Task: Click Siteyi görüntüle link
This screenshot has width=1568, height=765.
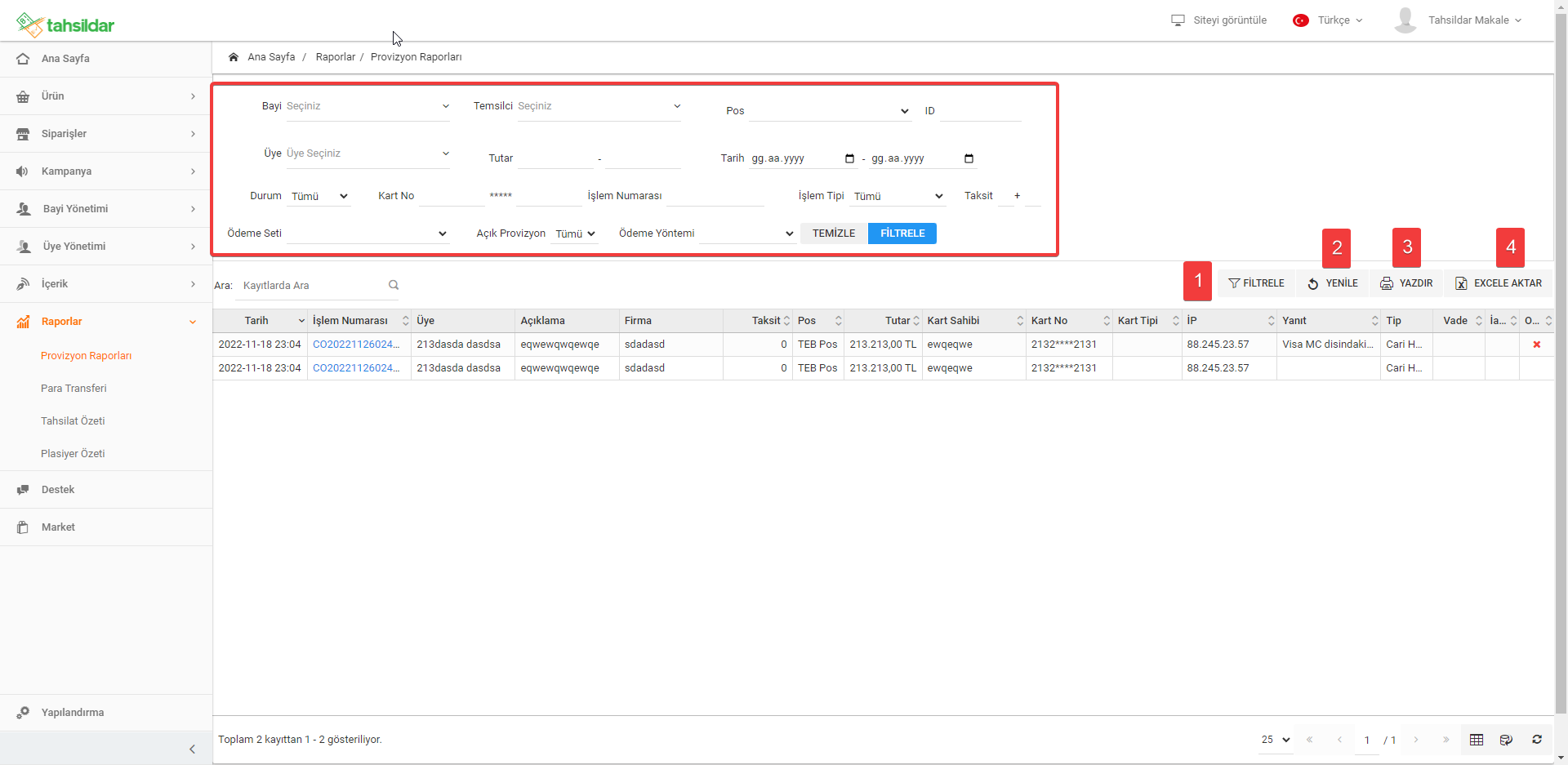Action: click(x=1218, y=20)
